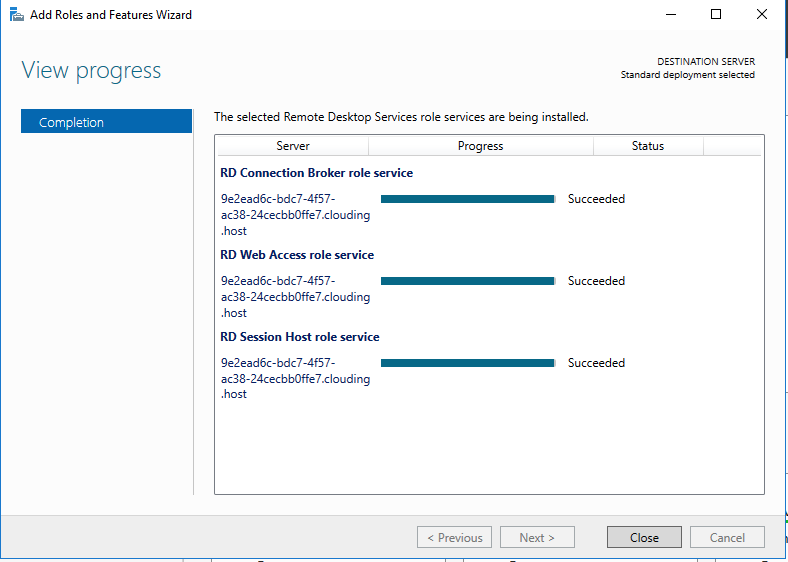The image size is (788, 562).
Task: Click the < Previous button
Action: tap(454, 537)
